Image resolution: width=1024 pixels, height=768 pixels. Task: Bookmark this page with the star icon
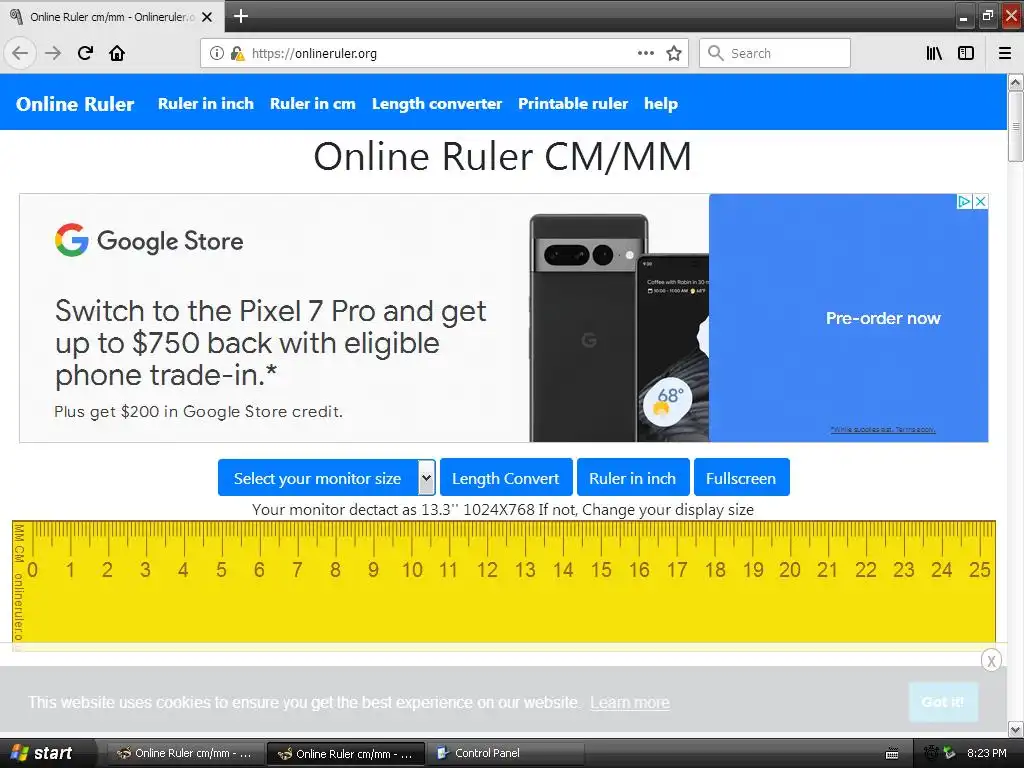674,53
